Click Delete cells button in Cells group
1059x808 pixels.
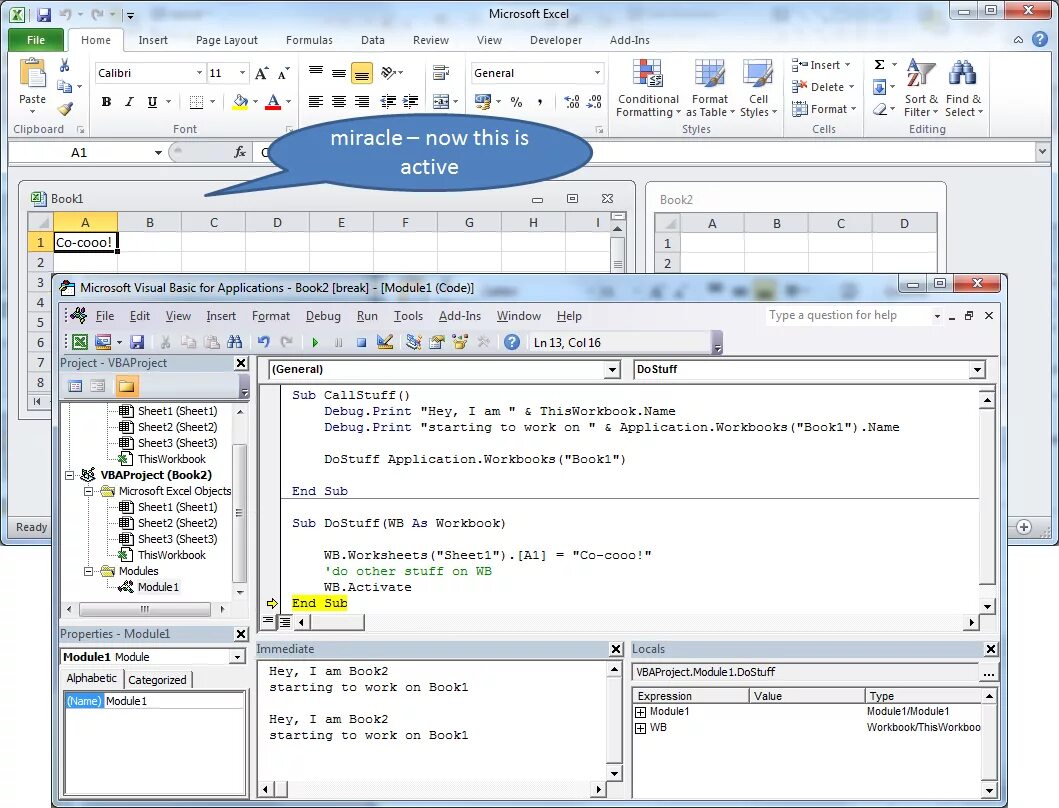pos(823,86)
